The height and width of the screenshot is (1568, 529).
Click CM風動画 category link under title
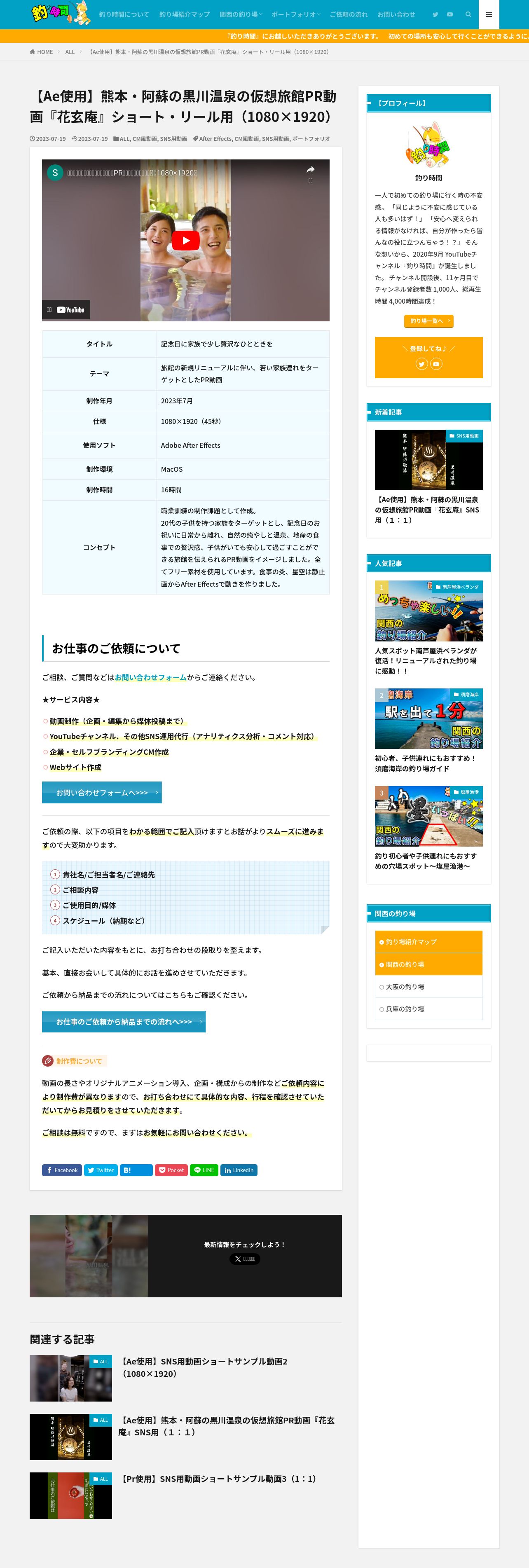[145, 139]
